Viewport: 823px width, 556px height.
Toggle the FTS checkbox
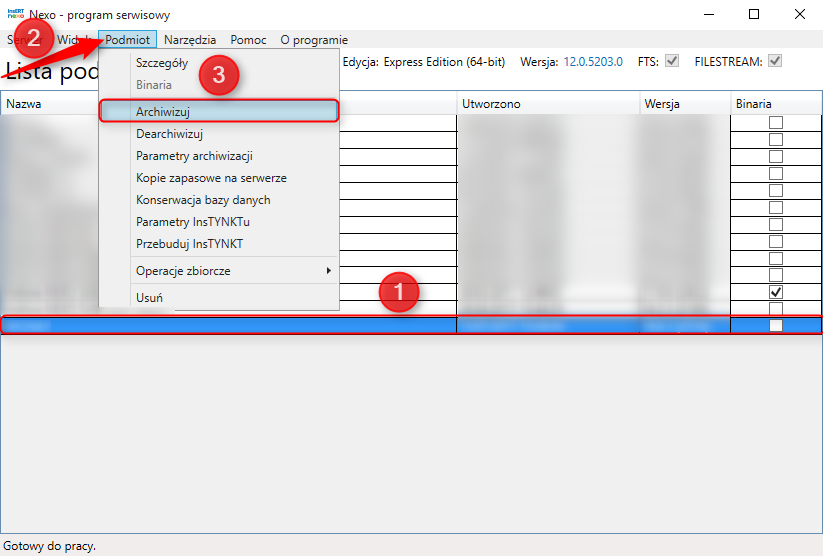click(672, 61)
